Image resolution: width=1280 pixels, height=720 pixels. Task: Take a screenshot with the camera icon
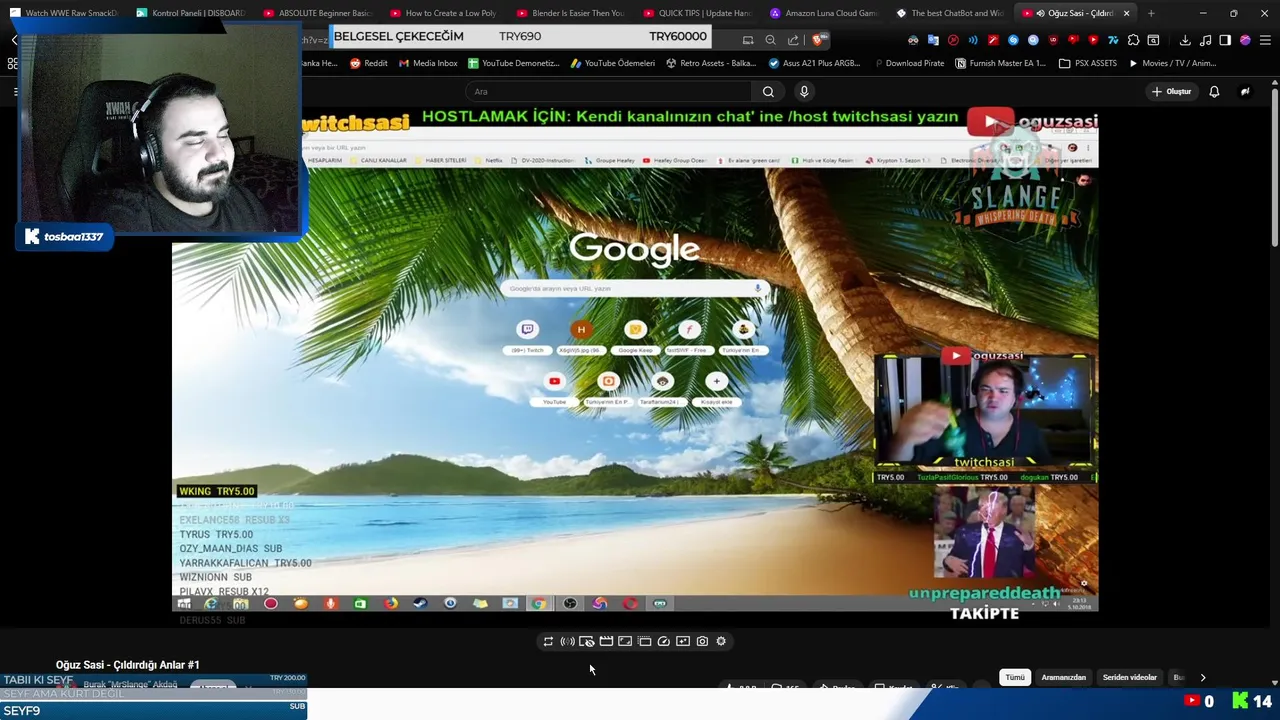[702, 641]
